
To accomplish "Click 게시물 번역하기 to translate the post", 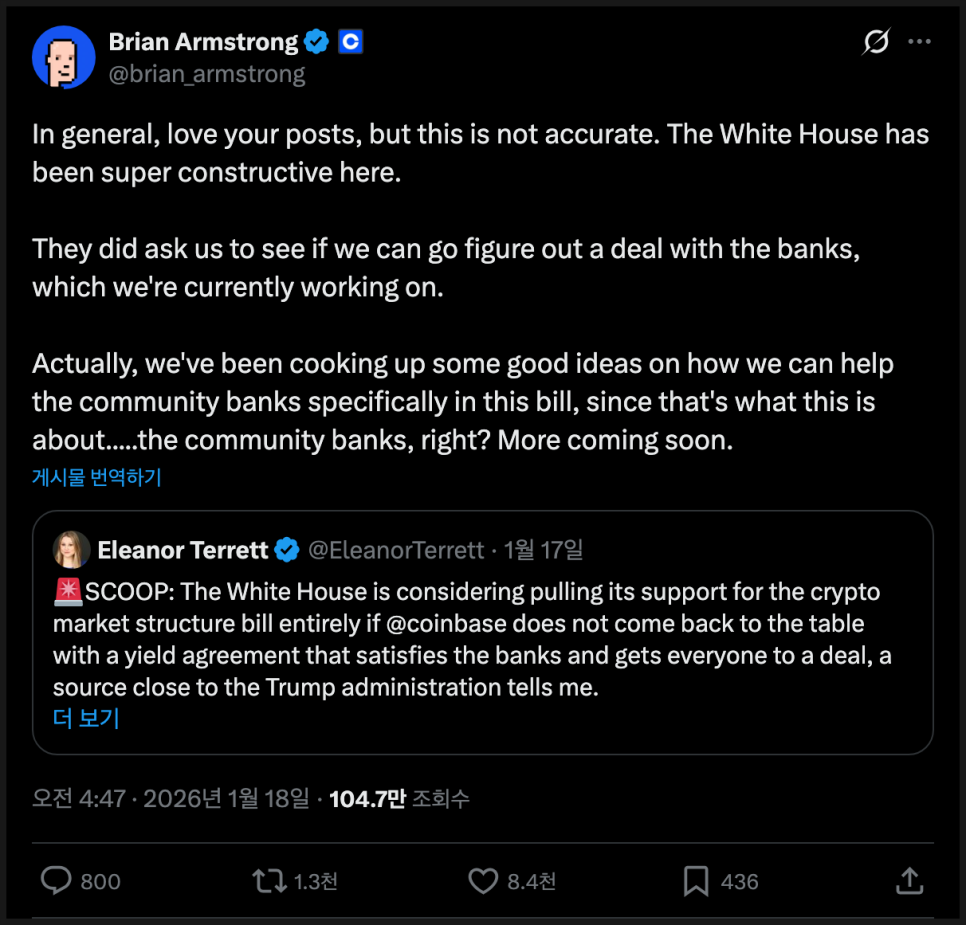I will 97,477.
